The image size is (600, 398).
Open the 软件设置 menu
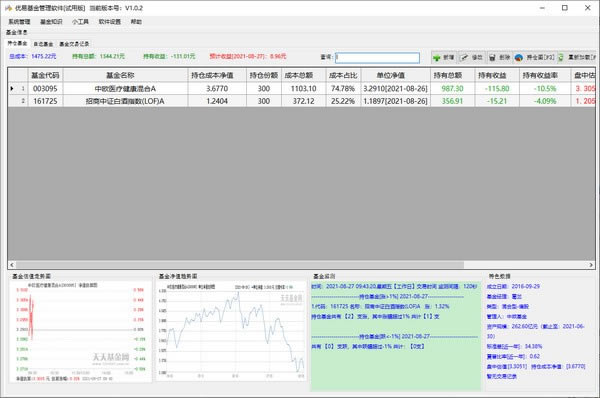[110, 22]
